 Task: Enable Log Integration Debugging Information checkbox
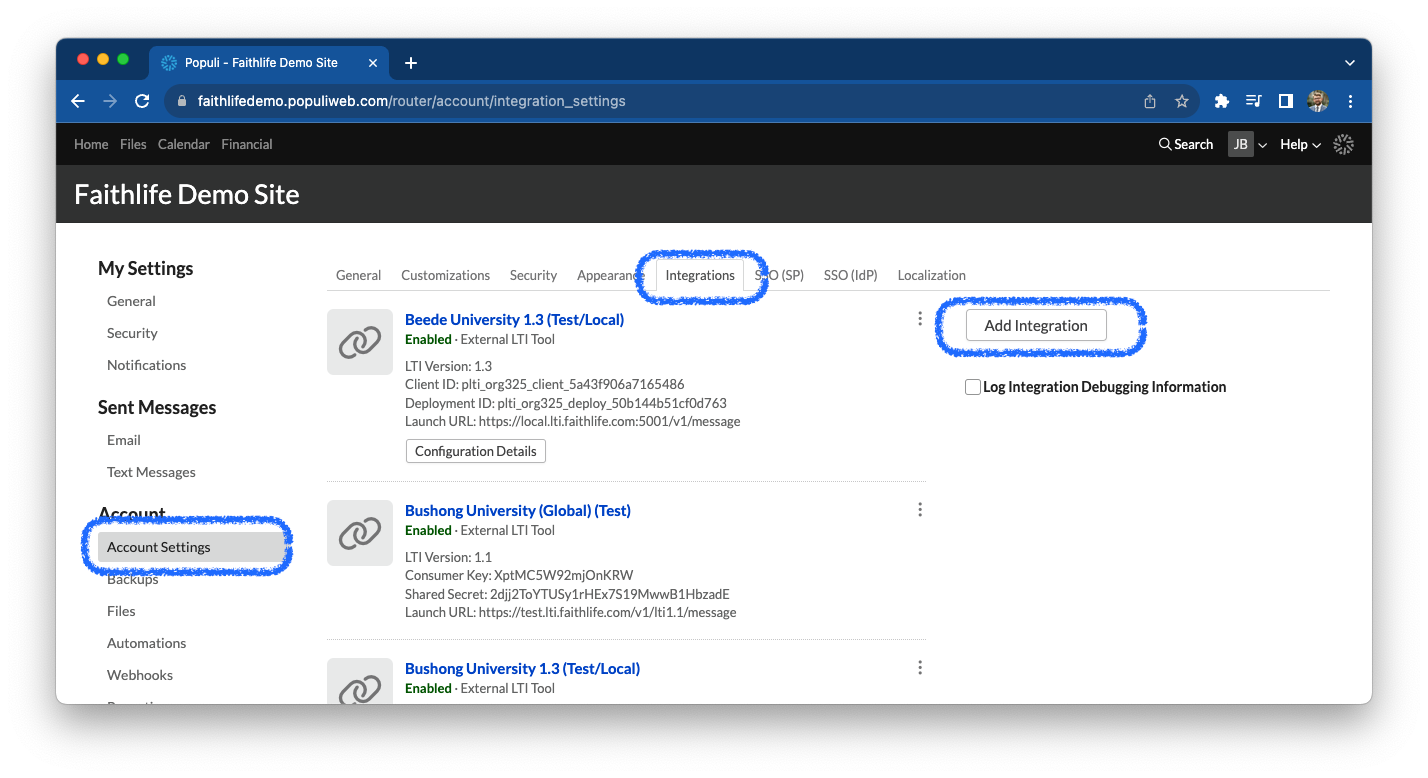972,387
